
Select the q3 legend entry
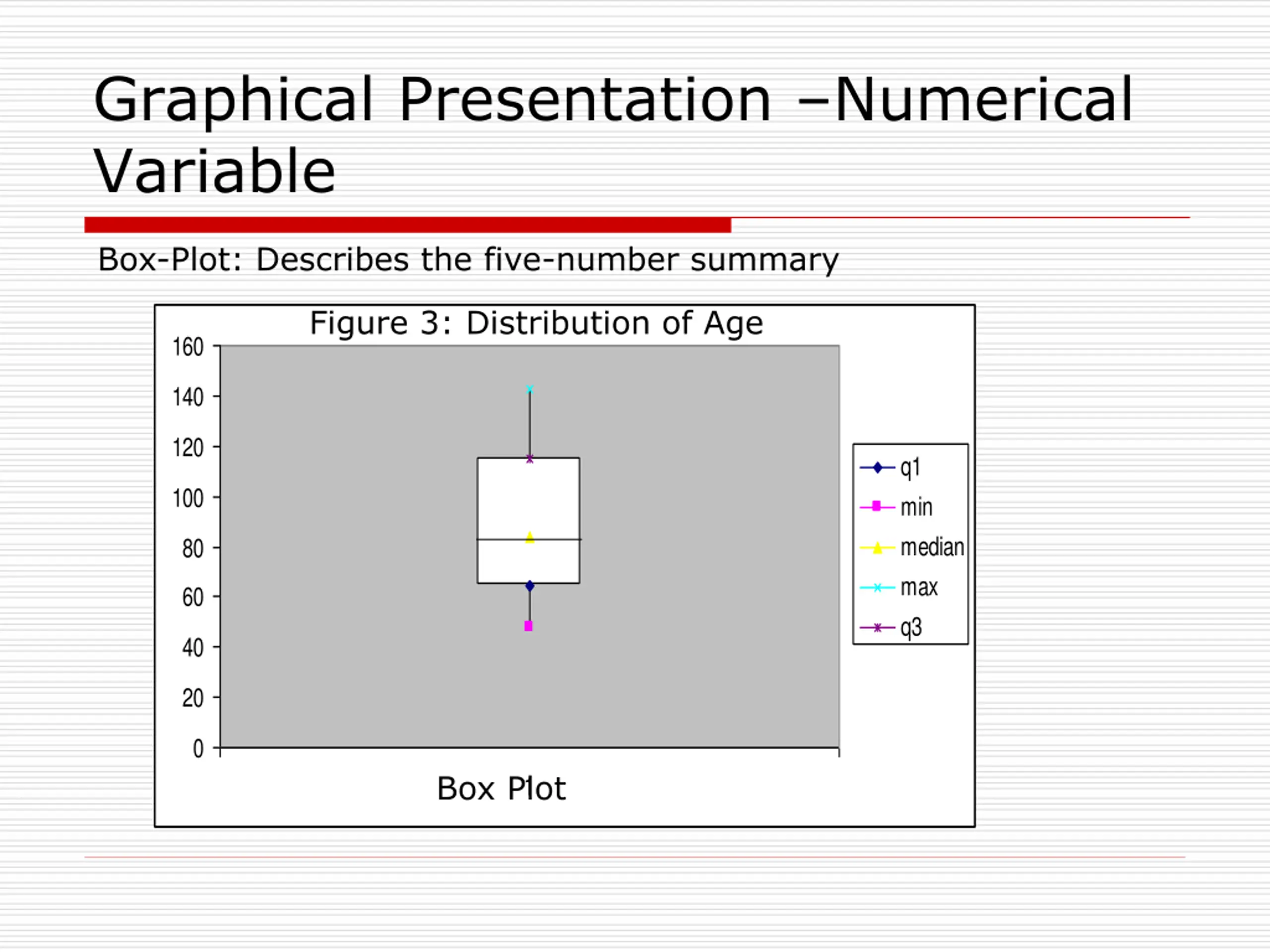pyautogui.click(x=891, y=628)
